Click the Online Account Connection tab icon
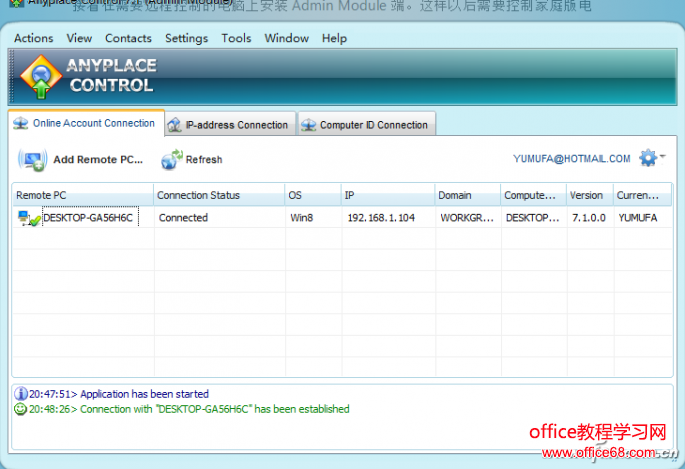 pos(21,124)
